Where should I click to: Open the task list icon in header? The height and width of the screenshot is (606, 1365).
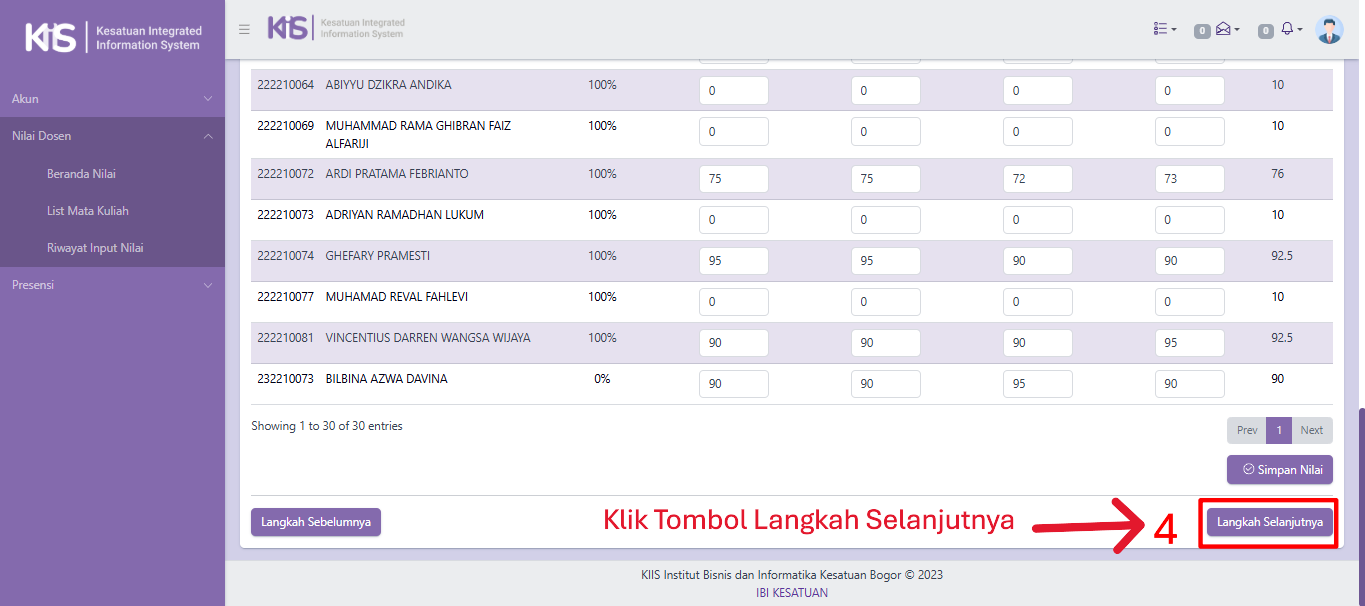point(1164,30)
